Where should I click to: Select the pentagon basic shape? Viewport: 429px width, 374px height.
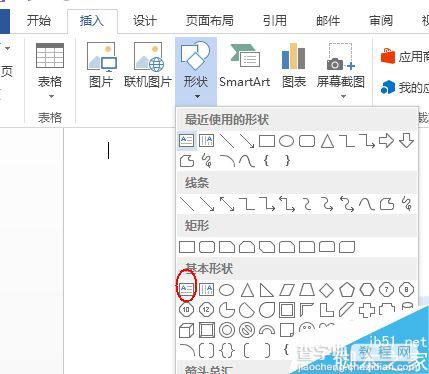[x=347, y=290]
